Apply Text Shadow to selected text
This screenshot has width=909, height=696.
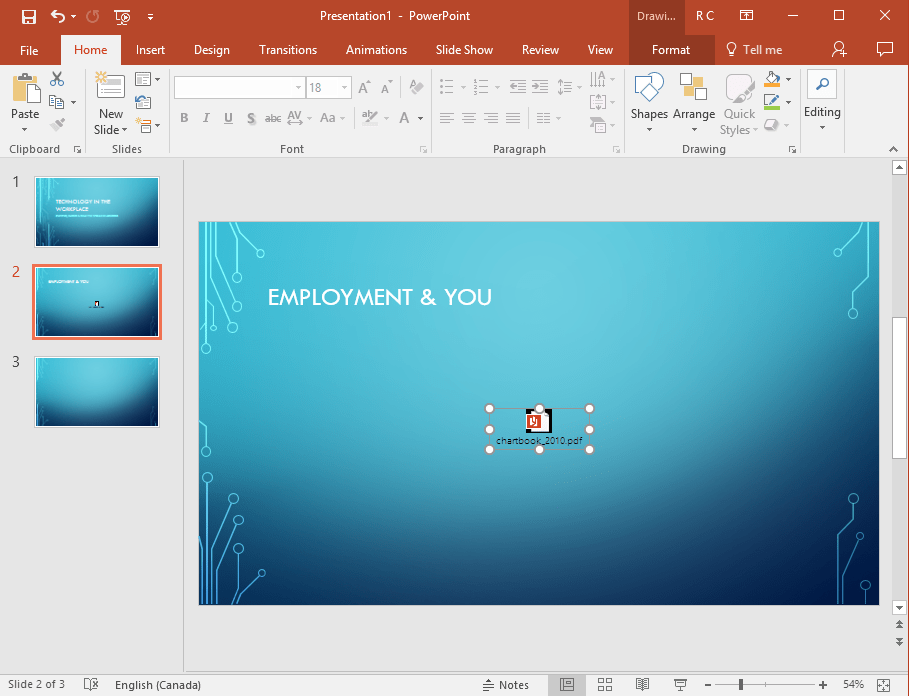click(250, 118)
